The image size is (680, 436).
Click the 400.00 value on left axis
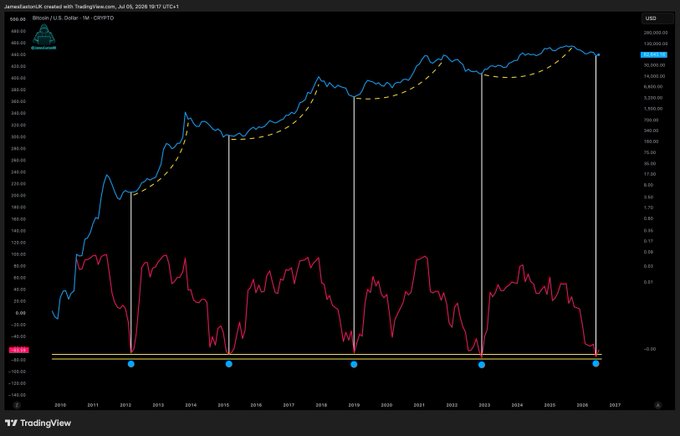[19, 78]
